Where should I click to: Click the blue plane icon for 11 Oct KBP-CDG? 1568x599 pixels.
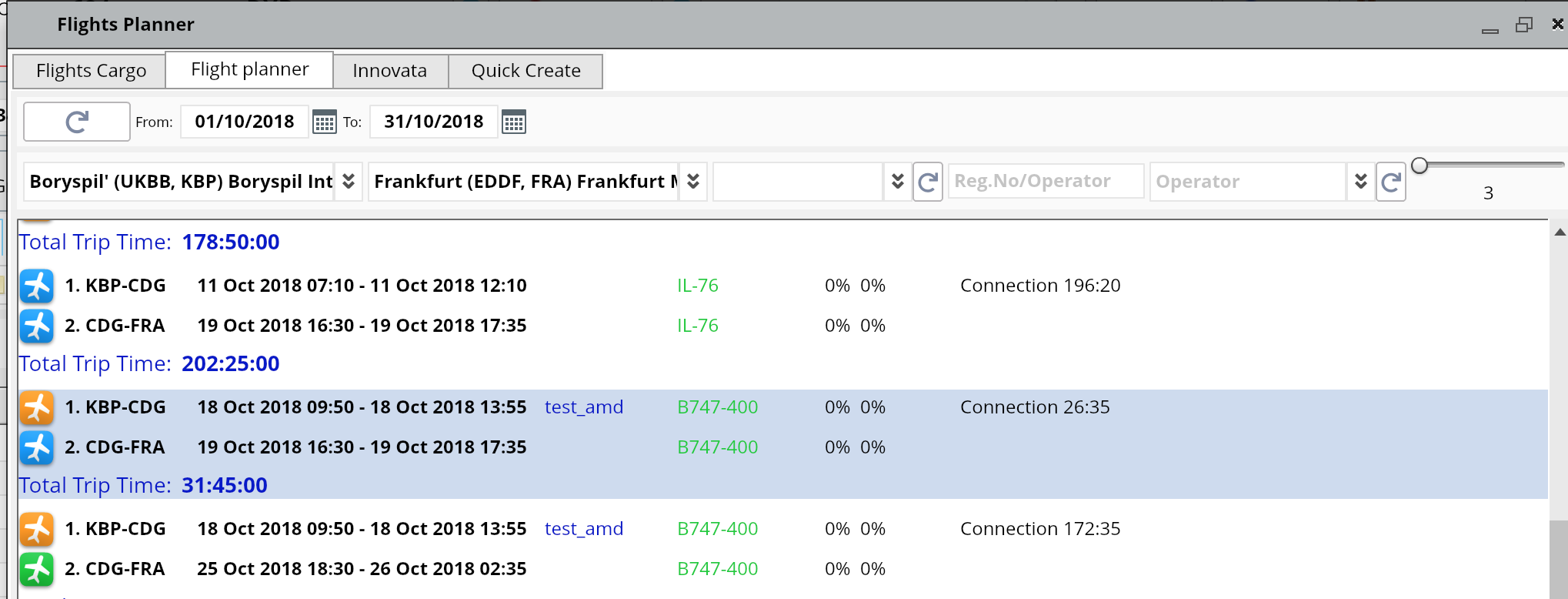click(x=36, y=286)
